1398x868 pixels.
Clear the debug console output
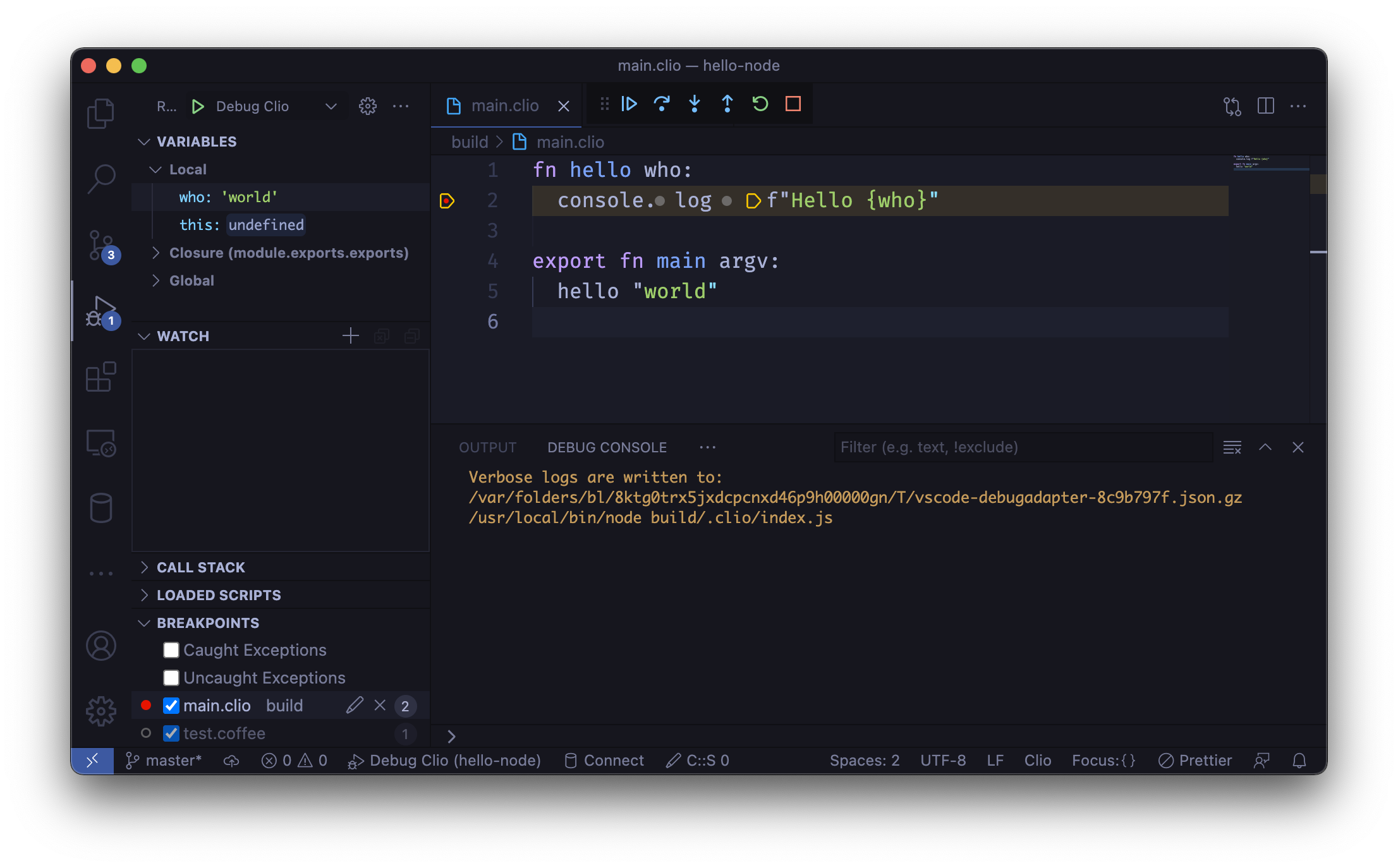1232,447
